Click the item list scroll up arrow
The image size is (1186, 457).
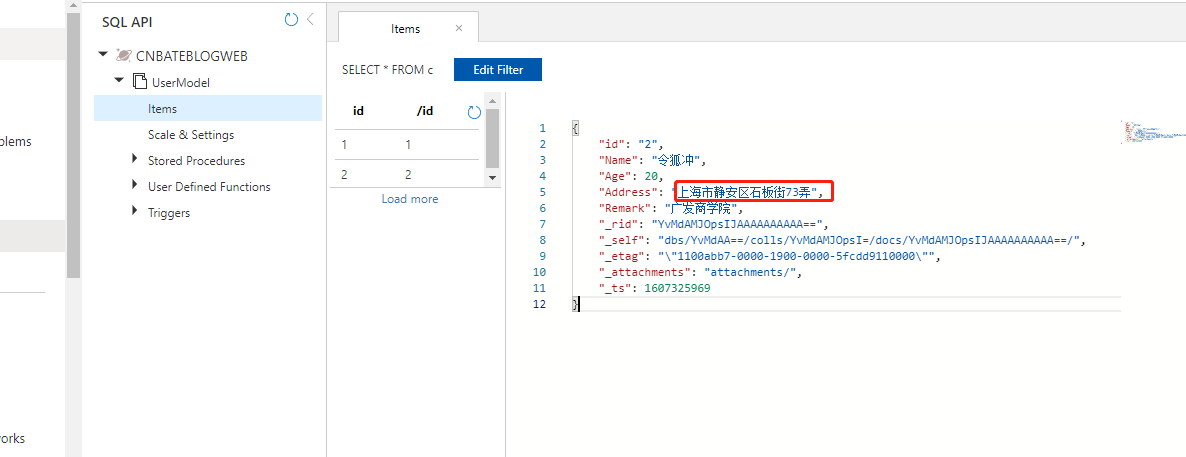tap(492, 101)
